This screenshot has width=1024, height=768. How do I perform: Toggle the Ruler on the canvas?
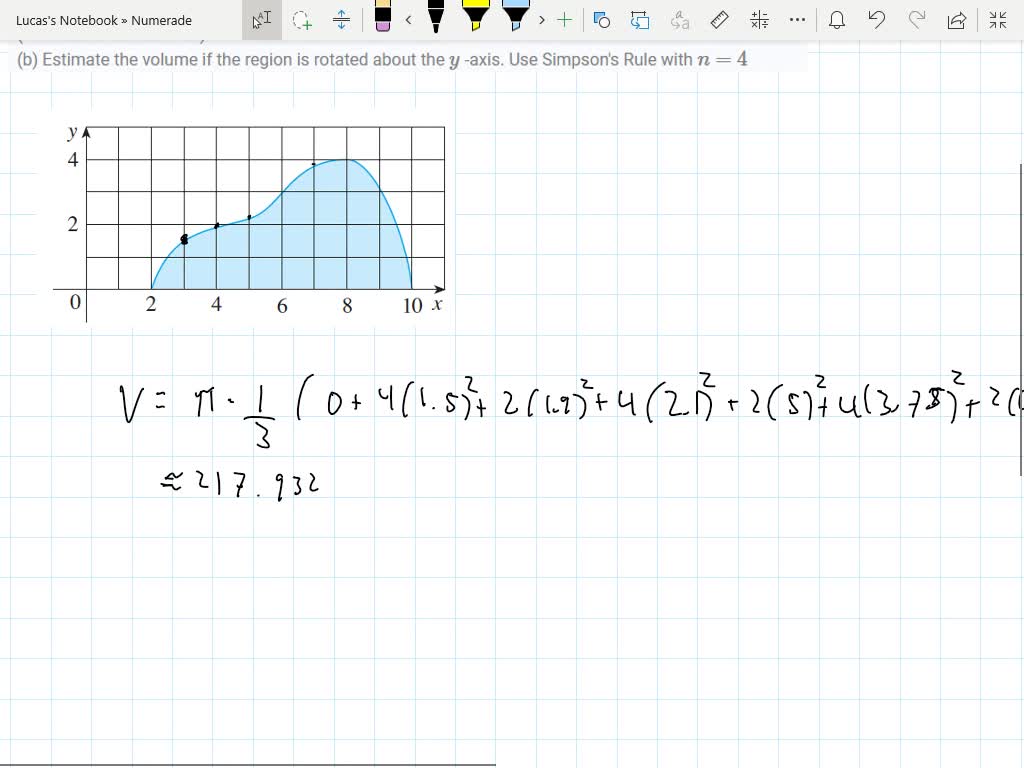718,18
